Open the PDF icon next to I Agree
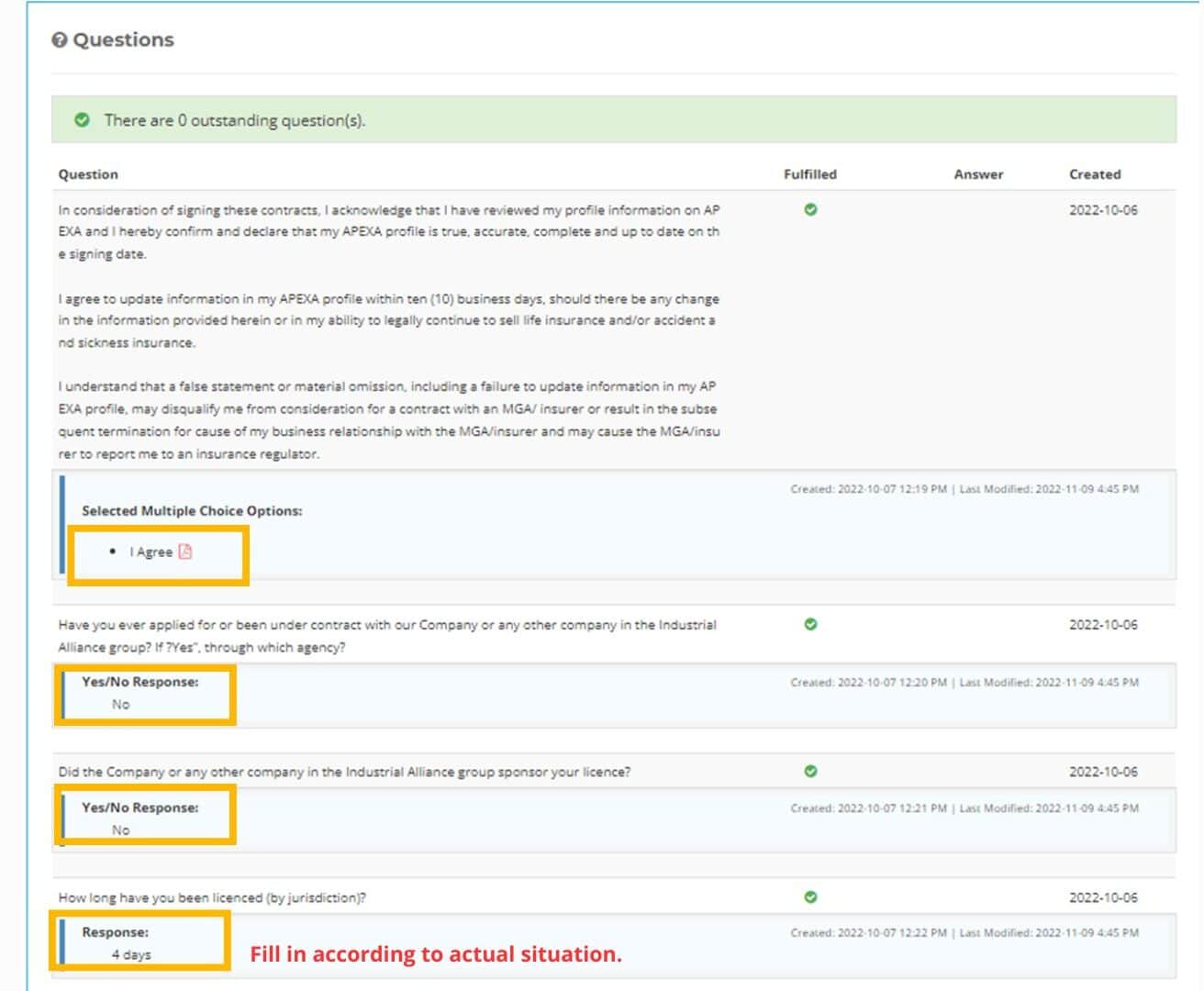This screenshot has width=1204, height=991. (x=185, y=551)
